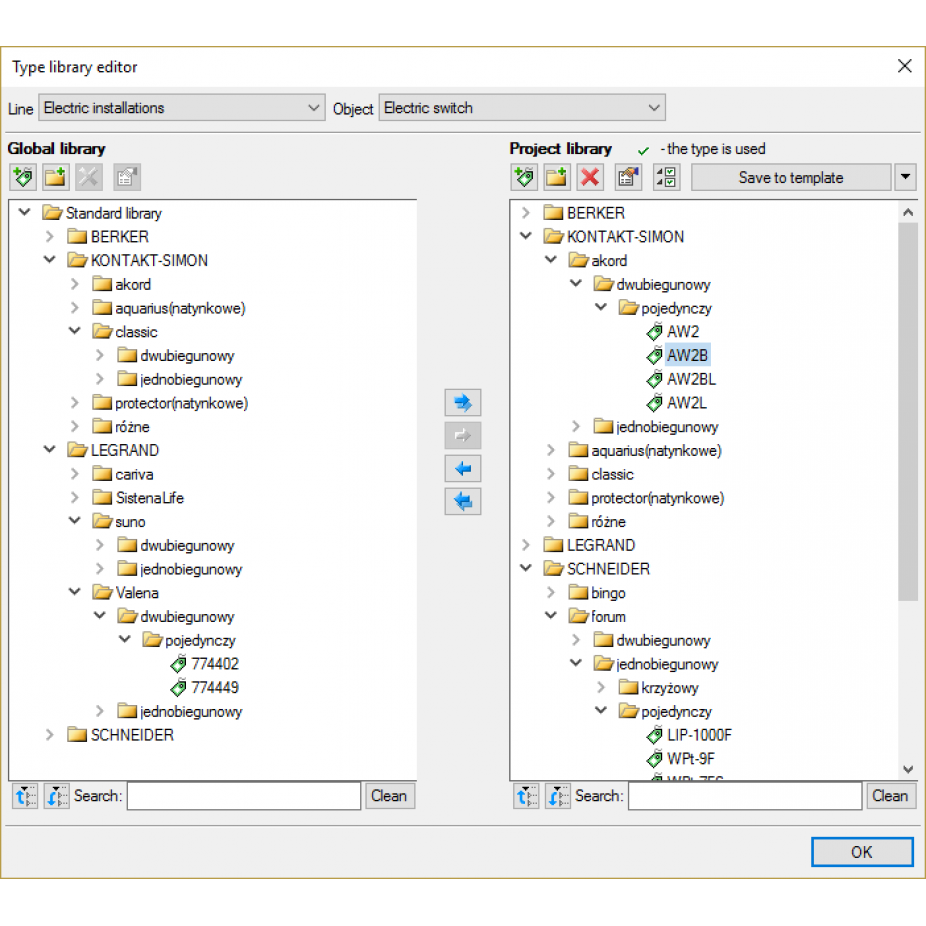The image size is (926, 926).
Task: Open properties icon in Global library toolbar
Action: click(x=127, y=177)
